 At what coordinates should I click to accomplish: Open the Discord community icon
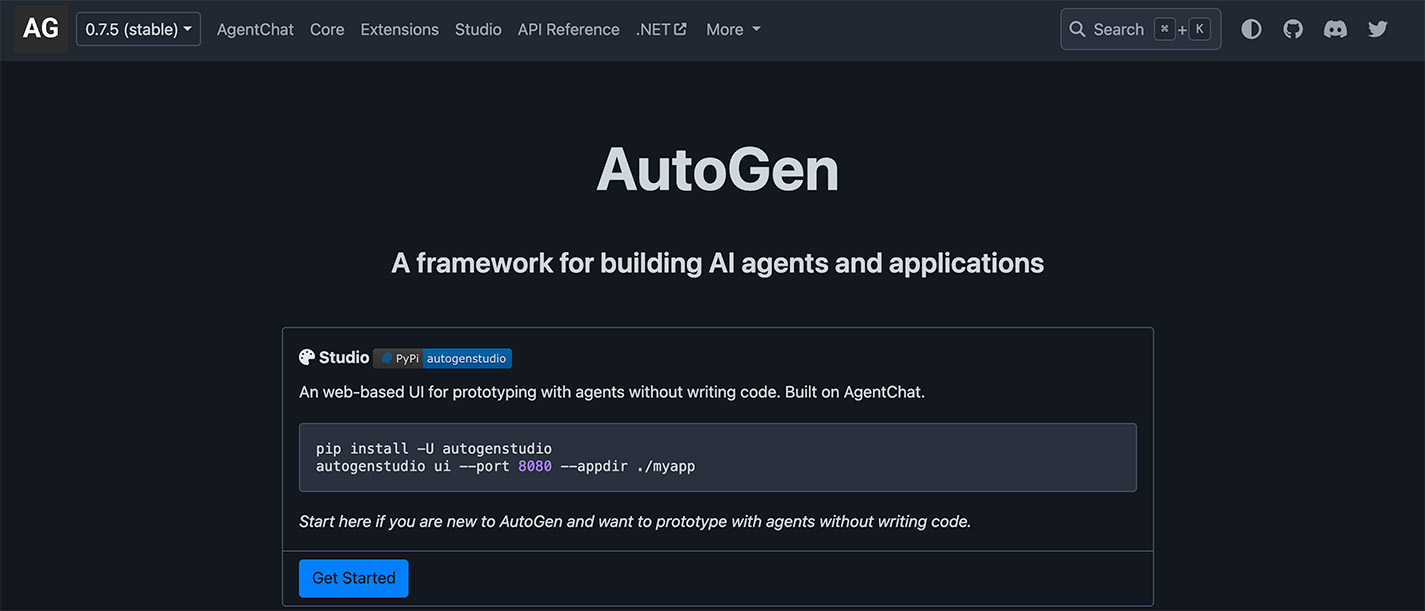coord(1335,29)
